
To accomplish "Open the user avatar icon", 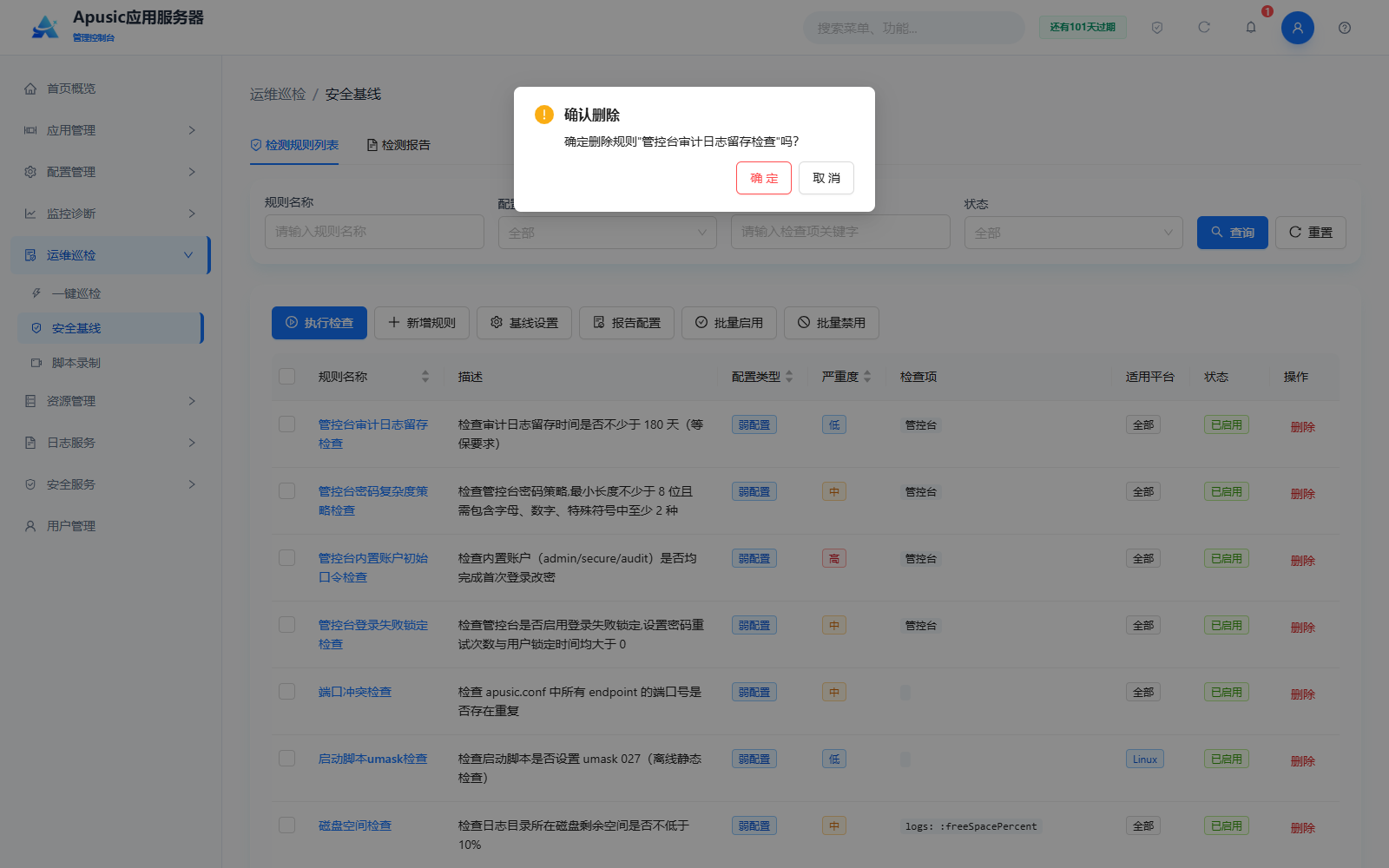I will (1298, 28).
